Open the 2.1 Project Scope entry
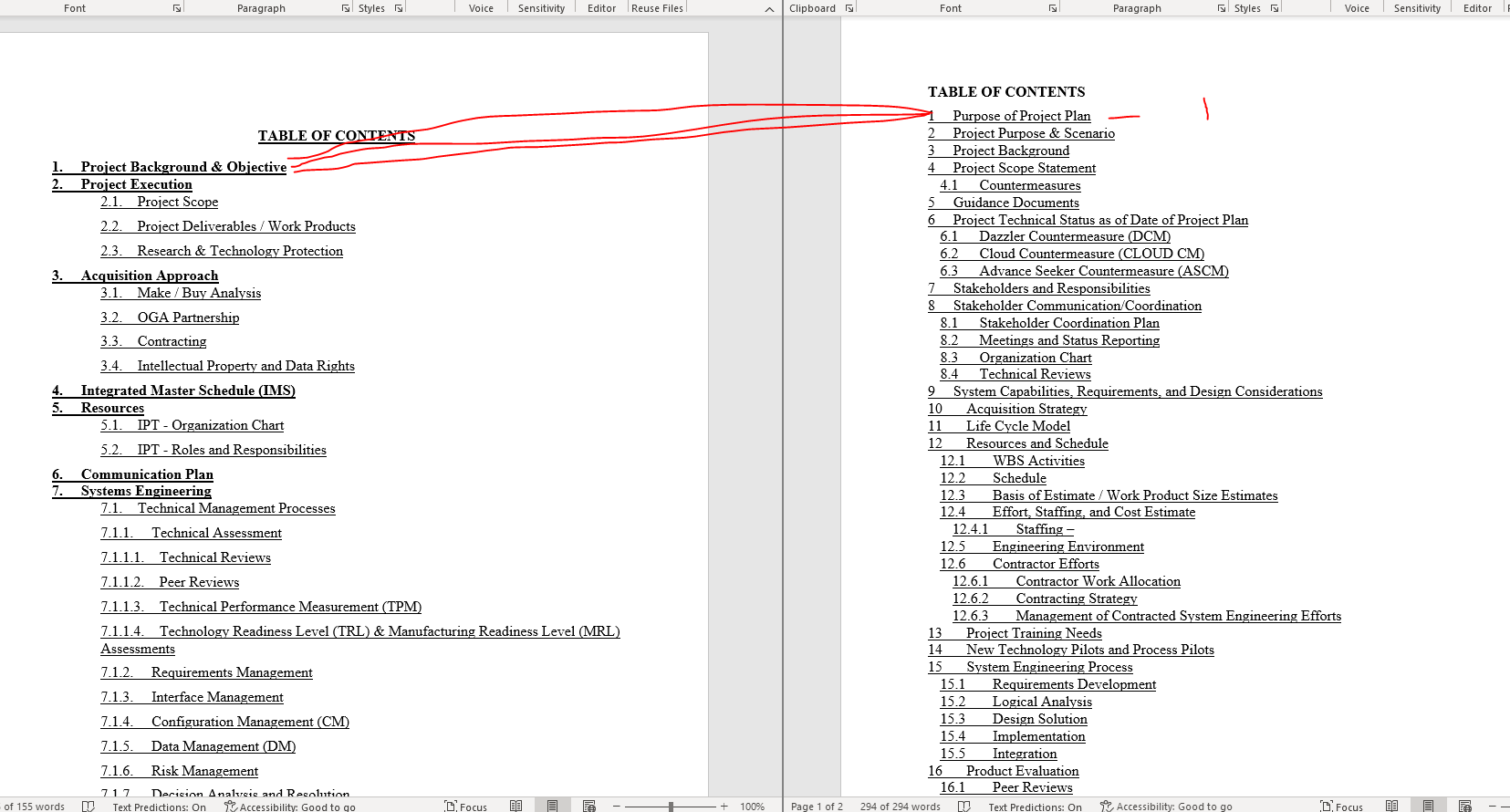 click(160, 202)
